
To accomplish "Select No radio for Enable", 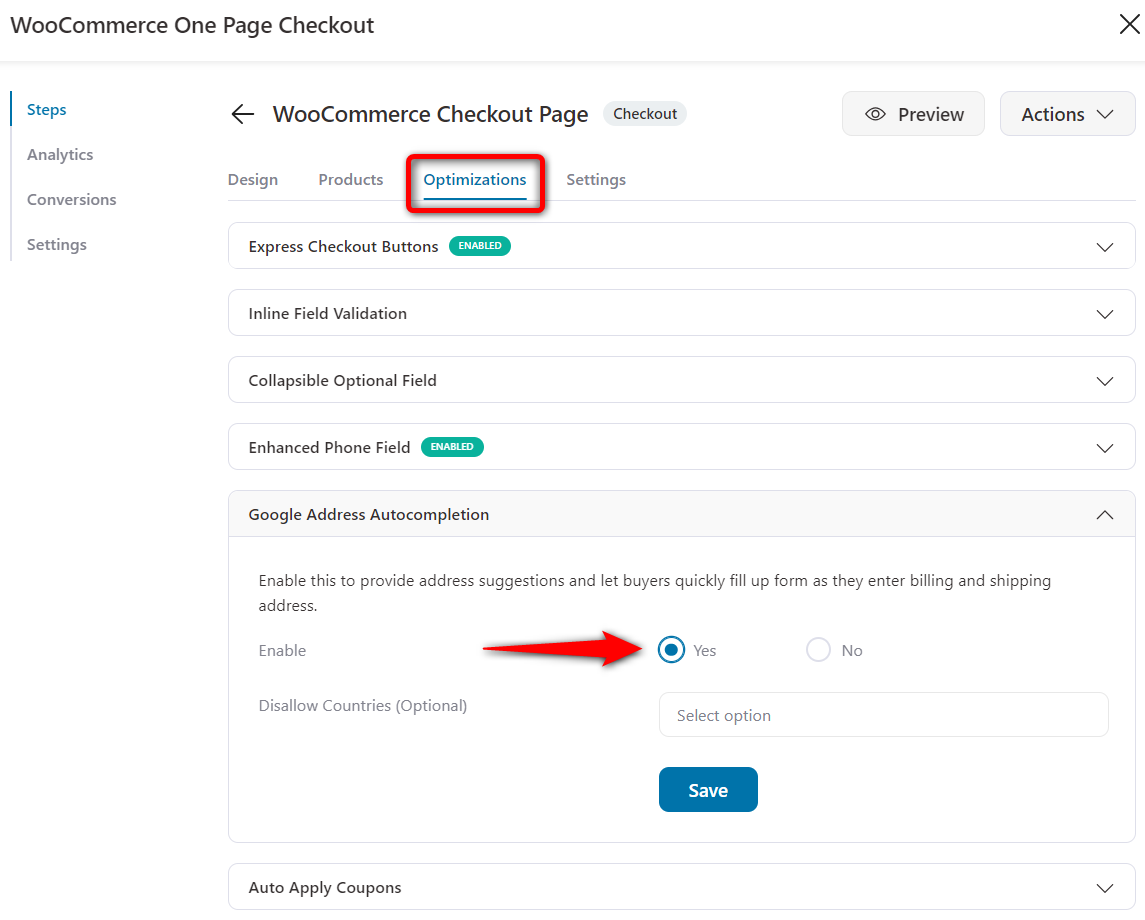I will [818, 650].
